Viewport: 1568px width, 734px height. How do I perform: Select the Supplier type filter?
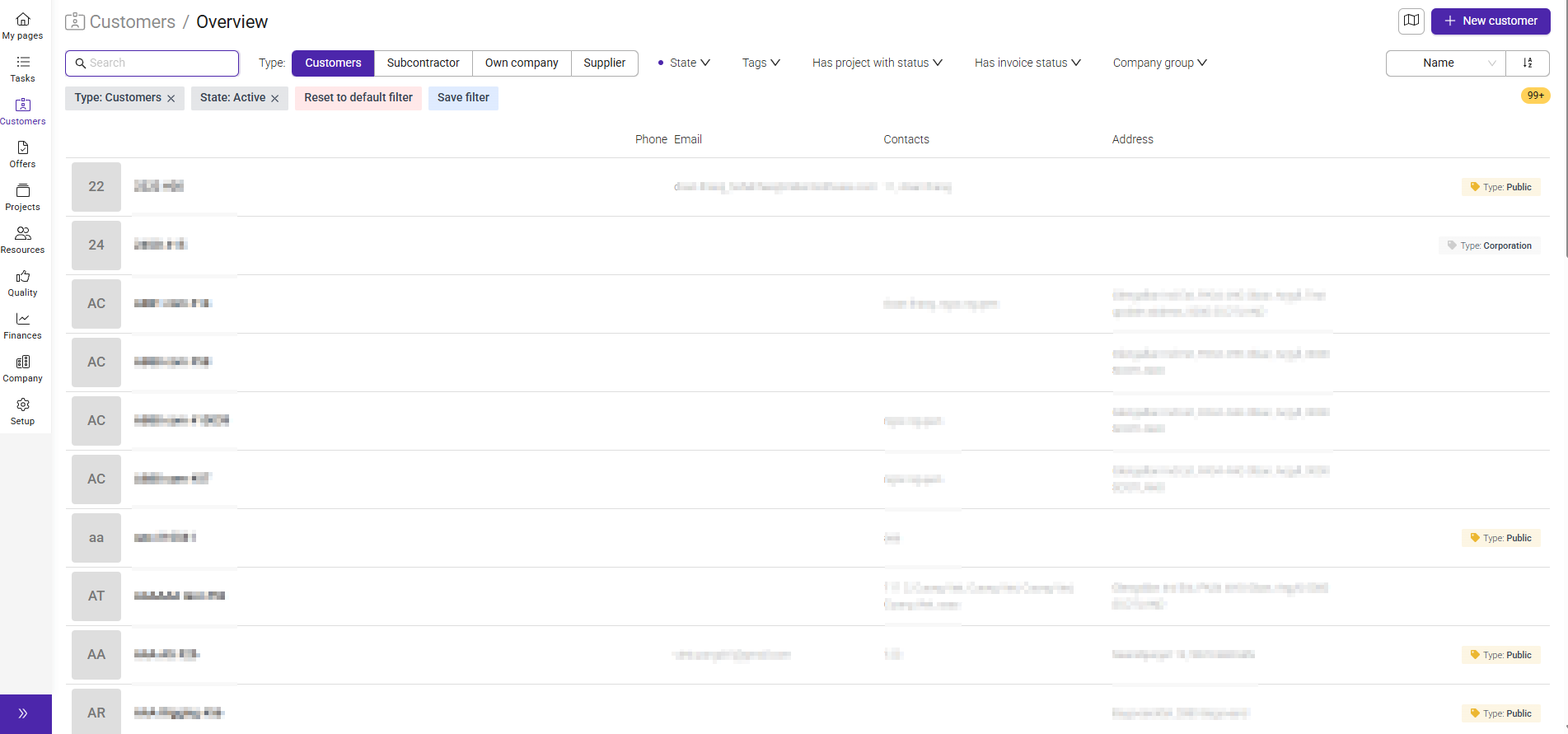[x=605, y=63]
